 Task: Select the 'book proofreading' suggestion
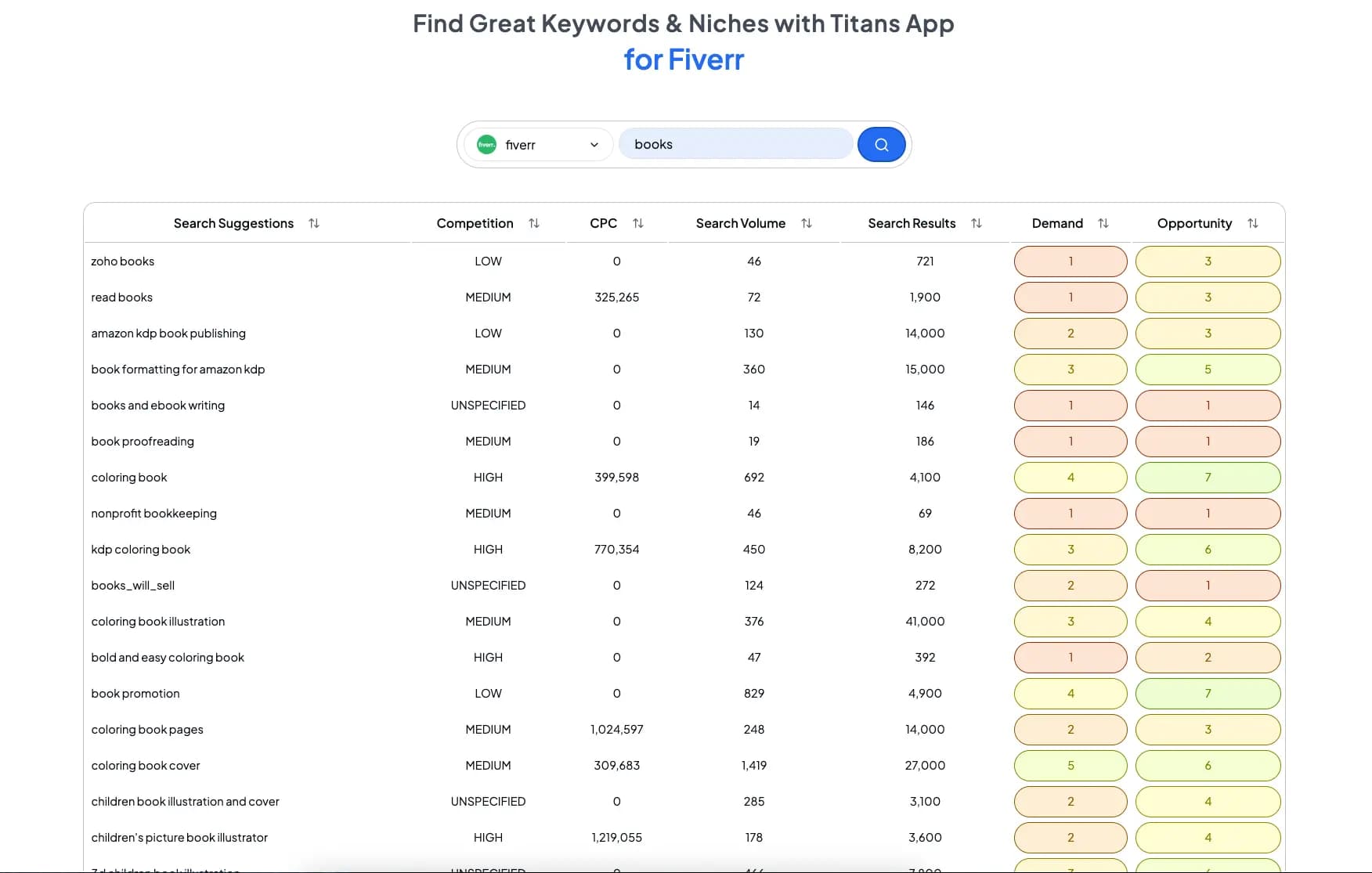(x=143, y=442)
